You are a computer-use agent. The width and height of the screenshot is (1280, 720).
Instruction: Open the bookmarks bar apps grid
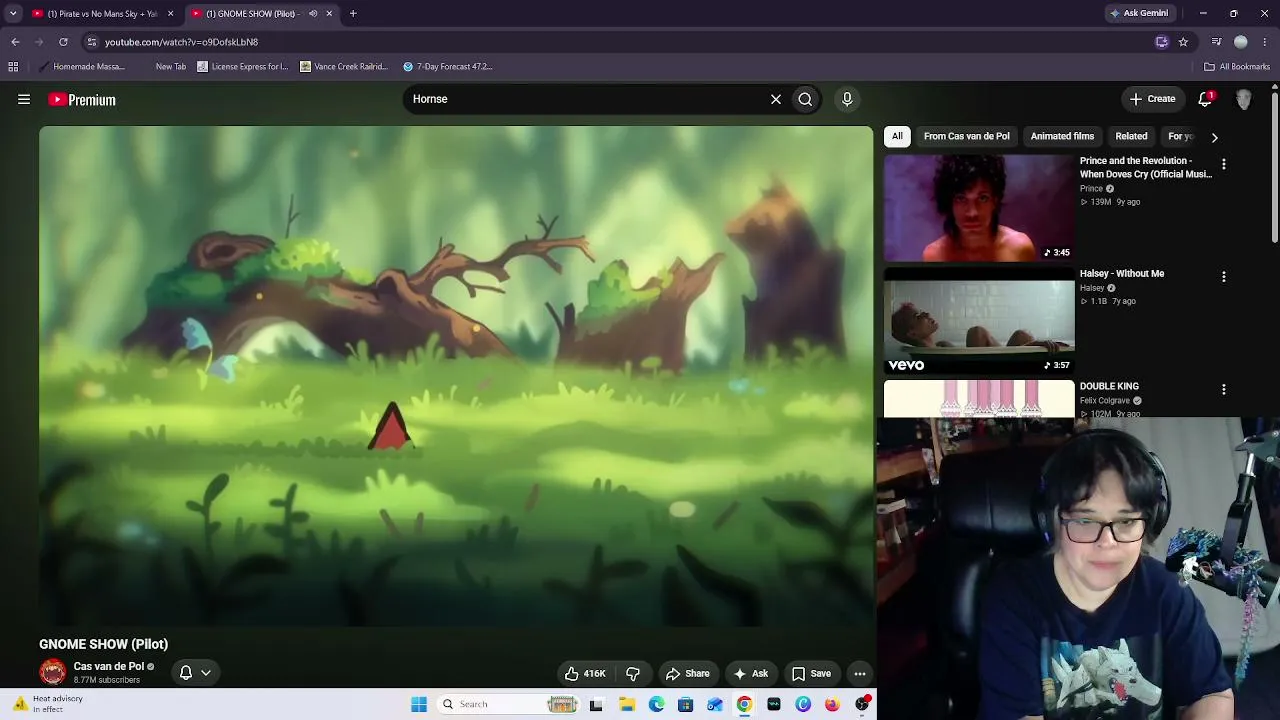pos(13,67)
